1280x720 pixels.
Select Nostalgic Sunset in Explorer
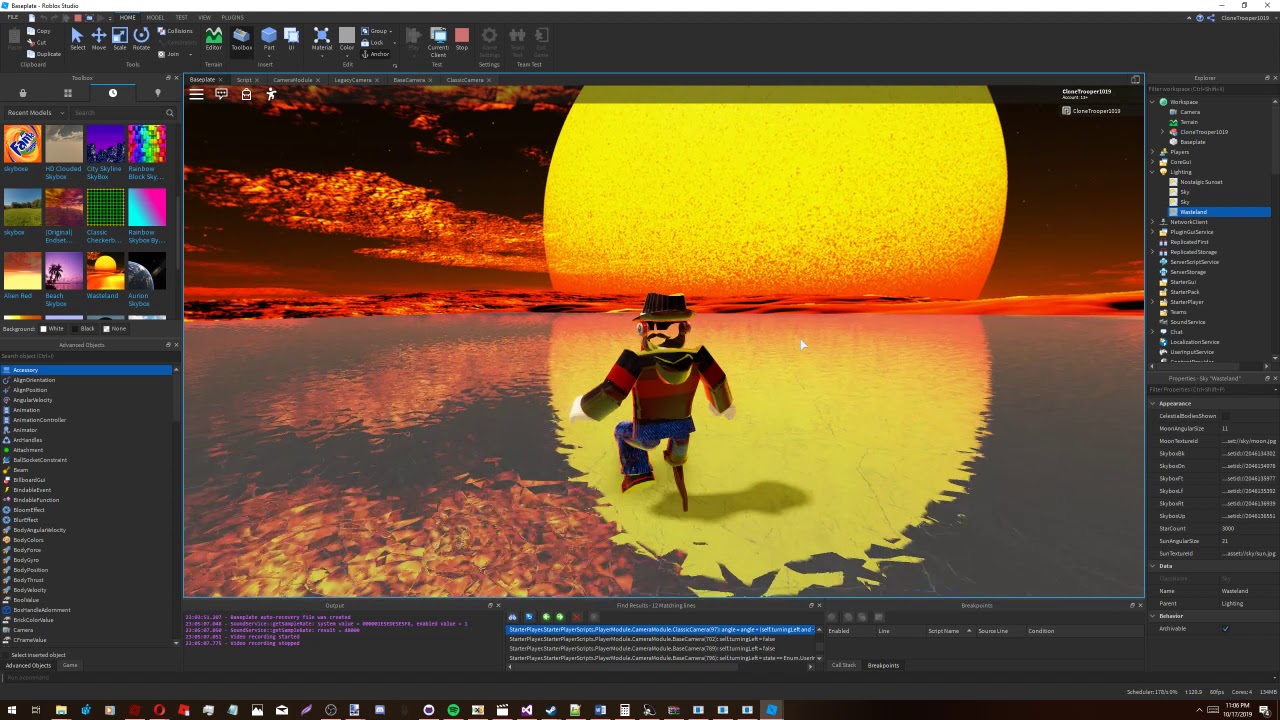click(1201, 182)
